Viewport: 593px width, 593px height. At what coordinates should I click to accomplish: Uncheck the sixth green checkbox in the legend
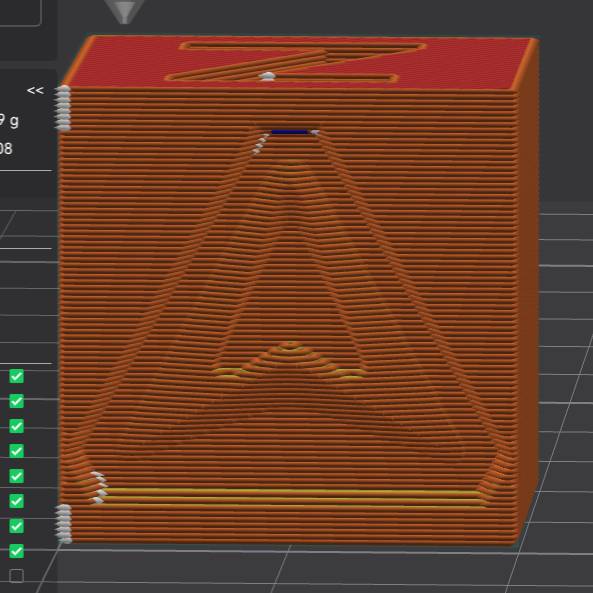click(16, 501)
